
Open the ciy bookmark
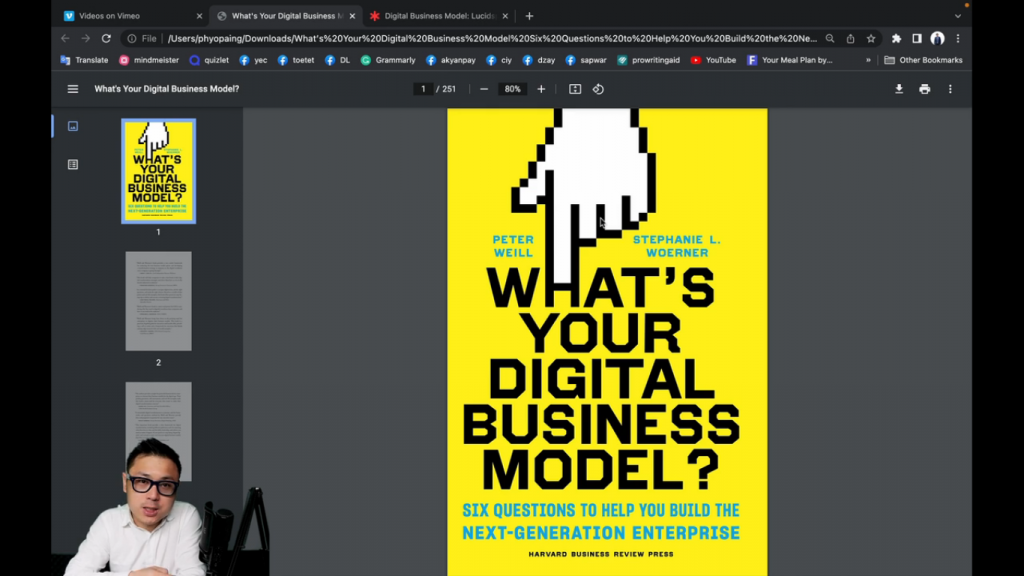(499, 60)
